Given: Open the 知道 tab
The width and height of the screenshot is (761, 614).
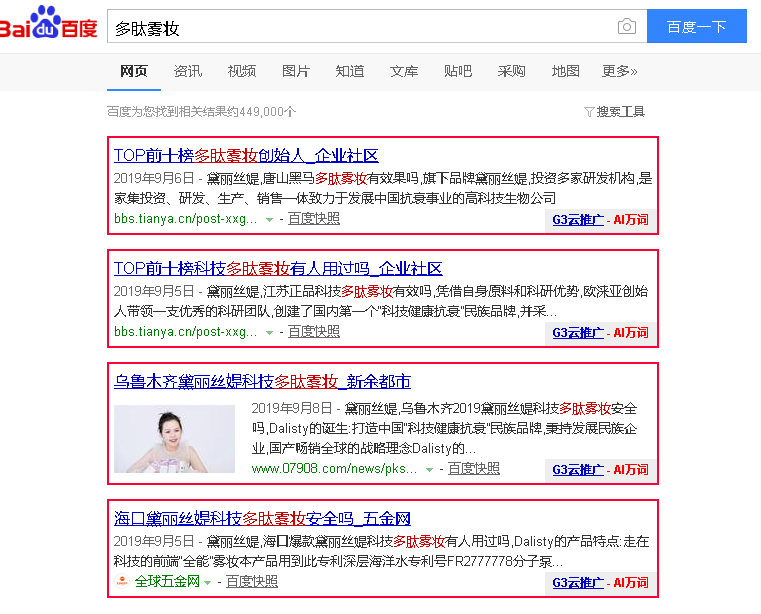Looking at the screenshot, I should click(349, 71).
